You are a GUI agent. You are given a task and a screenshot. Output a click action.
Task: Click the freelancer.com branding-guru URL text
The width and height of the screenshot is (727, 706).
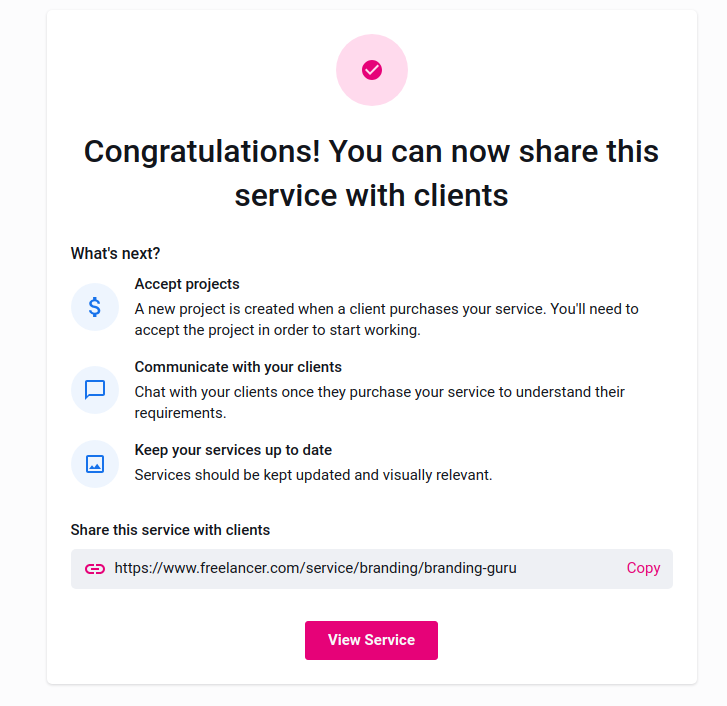click(x=315, y=568)
